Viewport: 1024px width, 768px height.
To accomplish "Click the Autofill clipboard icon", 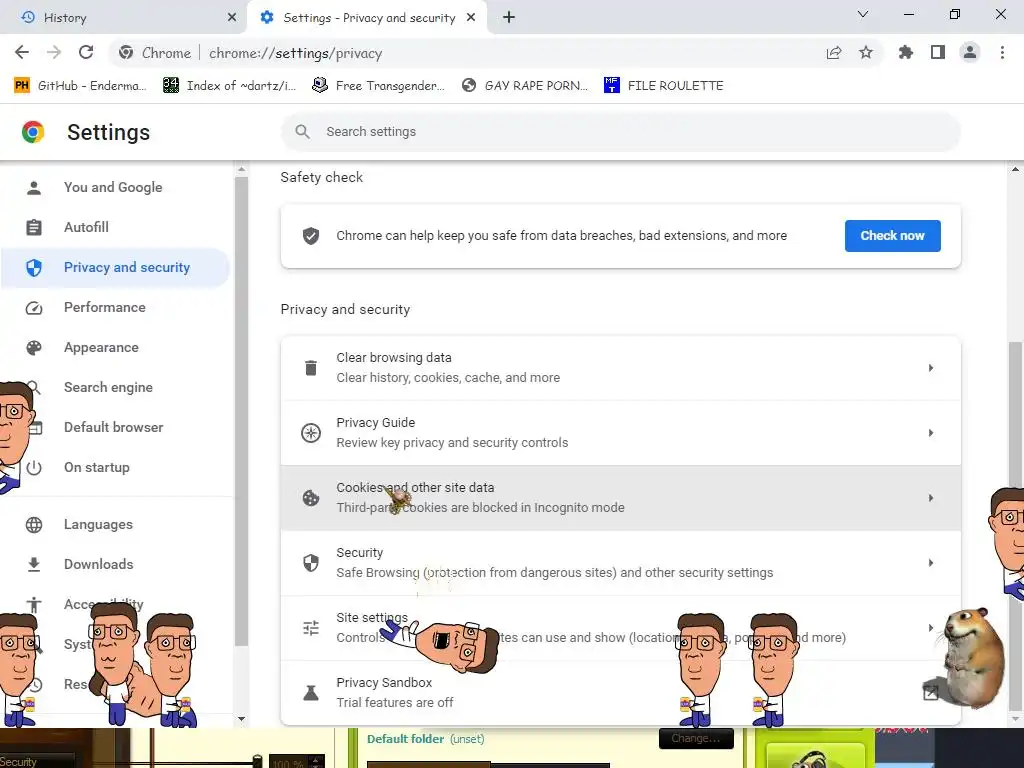I will coord(34,228).
